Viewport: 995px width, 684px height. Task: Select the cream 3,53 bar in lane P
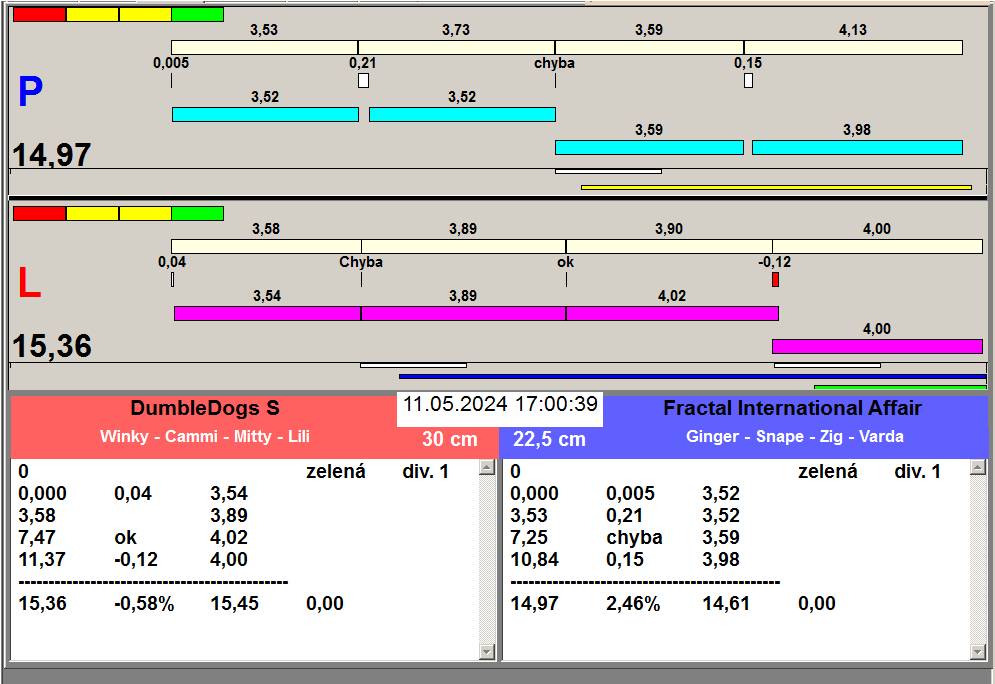(x=264, y=48)
